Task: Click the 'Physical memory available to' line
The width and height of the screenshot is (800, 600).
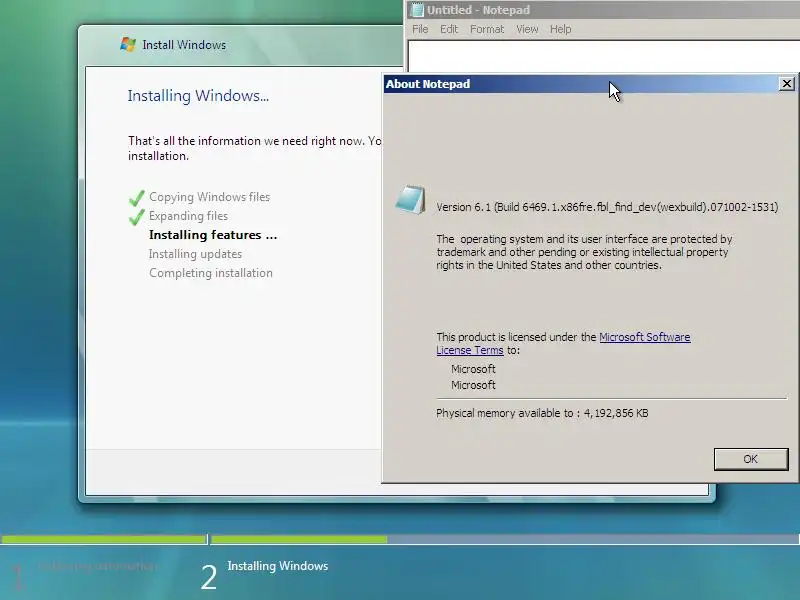Action: pos(542,413)
